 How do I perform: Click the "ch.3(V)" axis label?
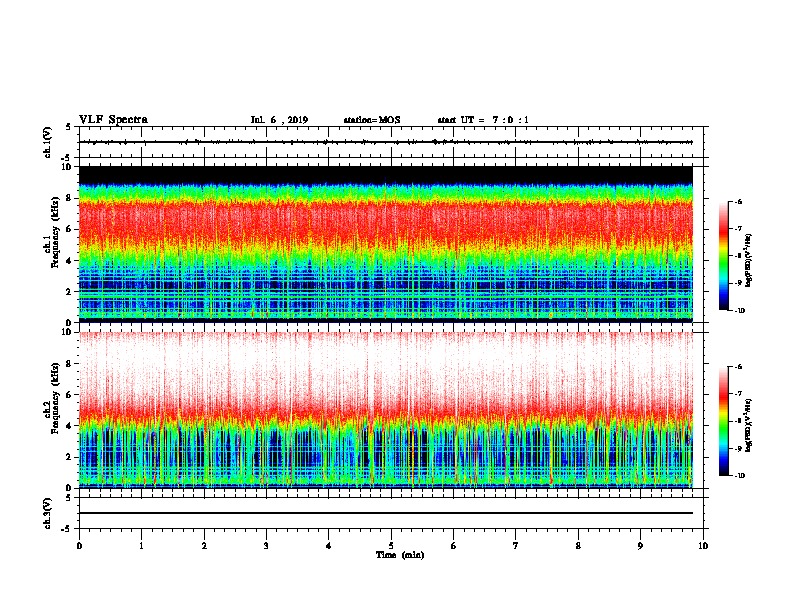[x=48, y=514]
